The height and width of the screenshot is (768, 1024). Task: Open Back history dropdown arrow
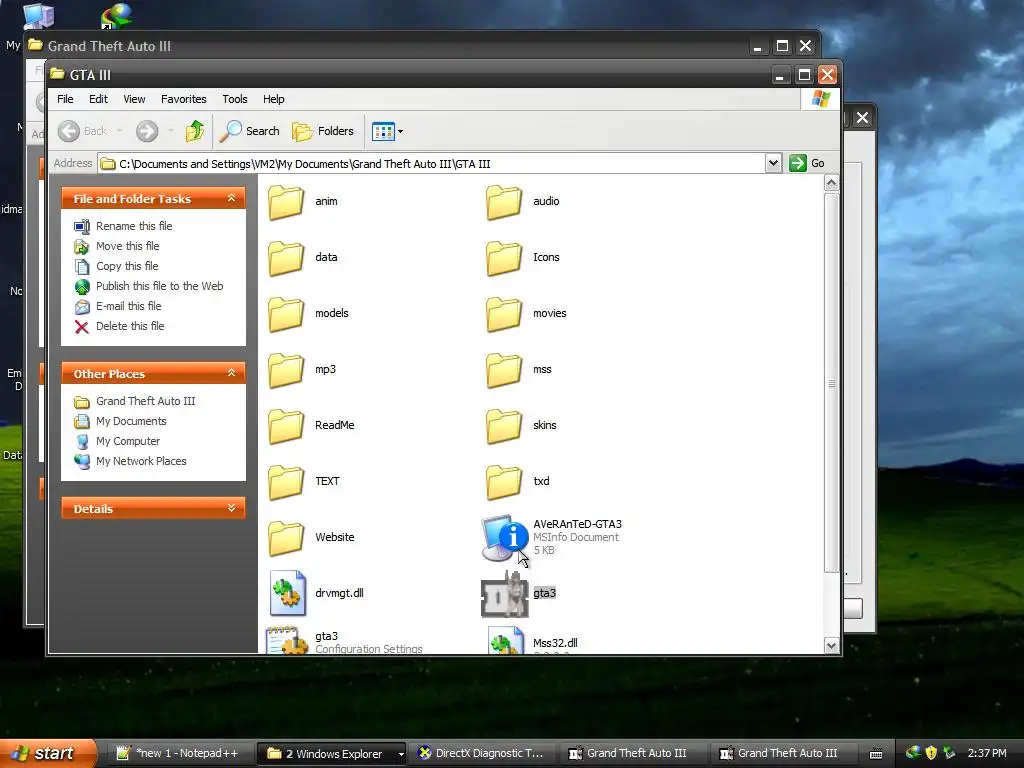120,131
